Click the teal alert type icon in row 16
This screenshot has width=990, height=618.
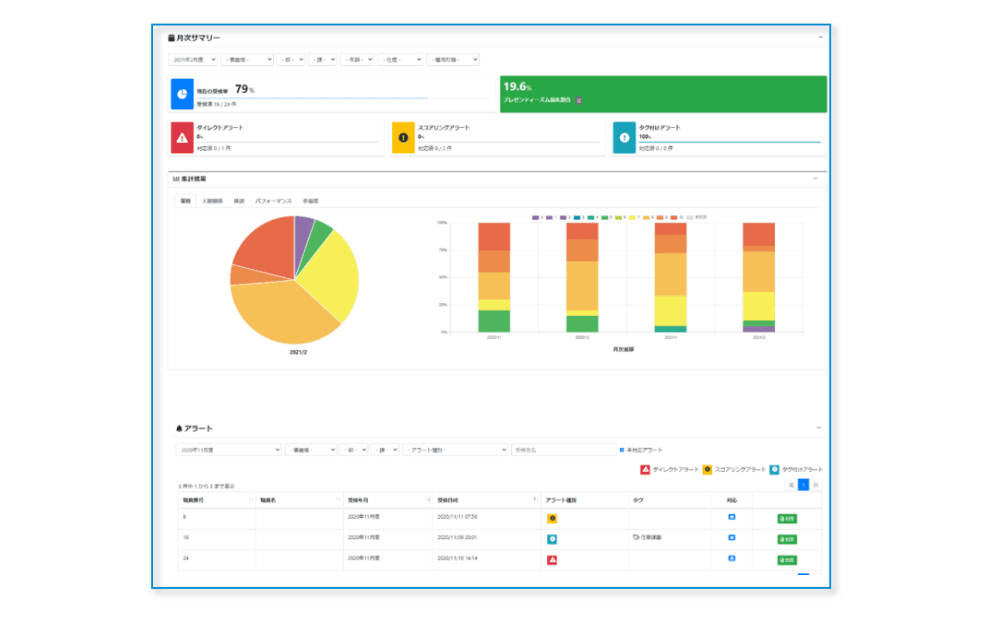[552, 538]
